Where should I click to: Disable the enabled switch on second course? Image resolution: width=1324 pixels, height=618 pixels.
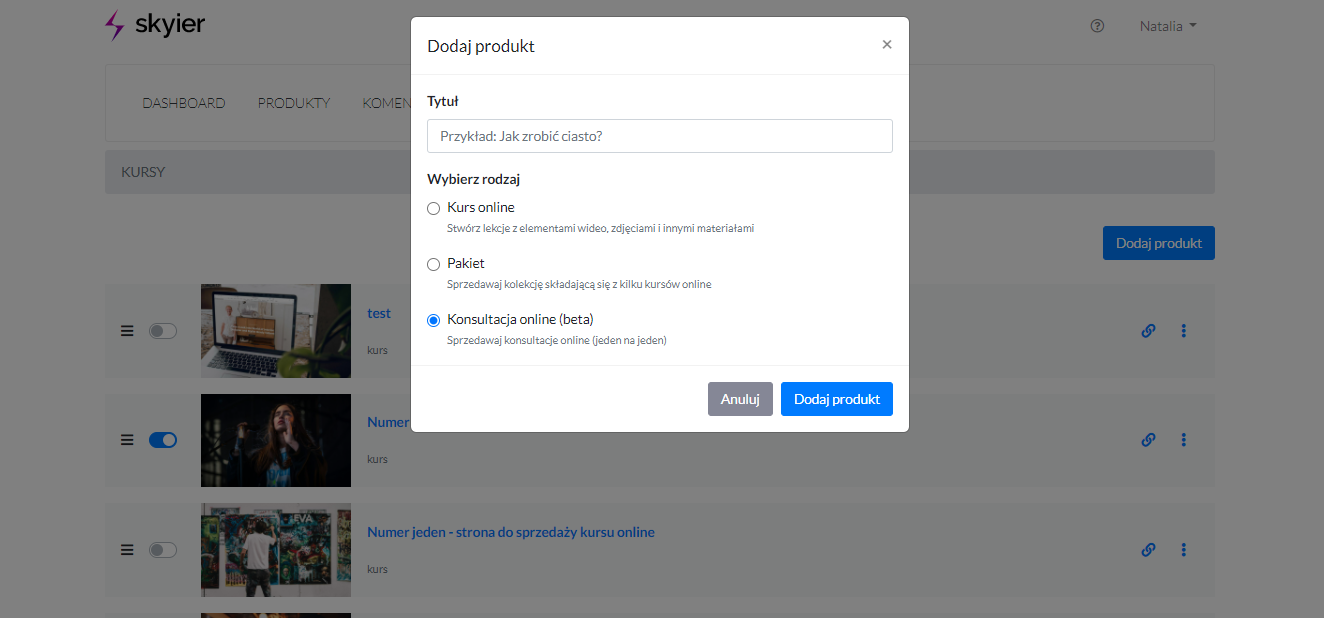(x=162, y=440)
